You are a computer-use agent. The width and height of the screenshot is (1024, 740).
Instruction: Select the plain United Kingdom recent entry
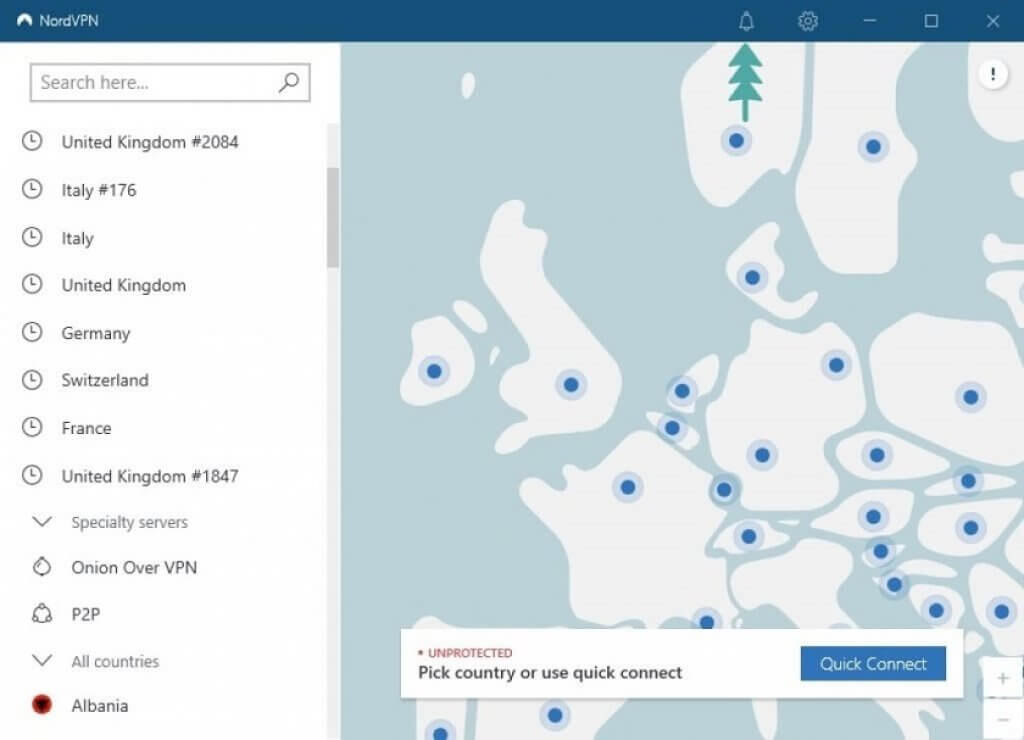coord(123,285)
